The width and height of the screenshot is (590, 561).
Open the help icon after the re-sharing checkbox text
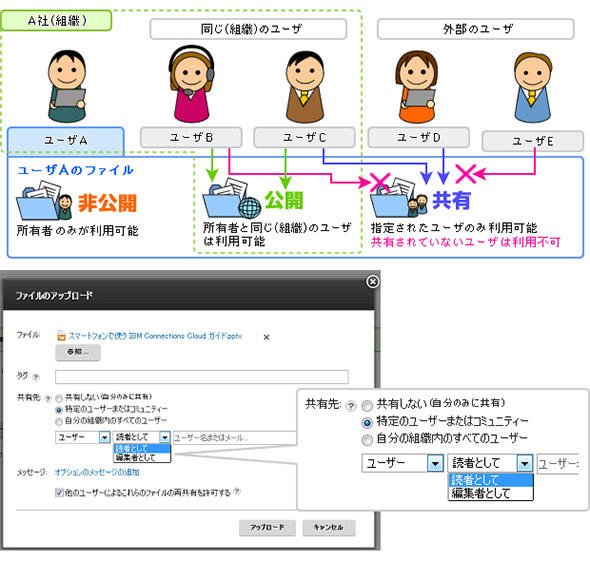(x=237, y=491)
